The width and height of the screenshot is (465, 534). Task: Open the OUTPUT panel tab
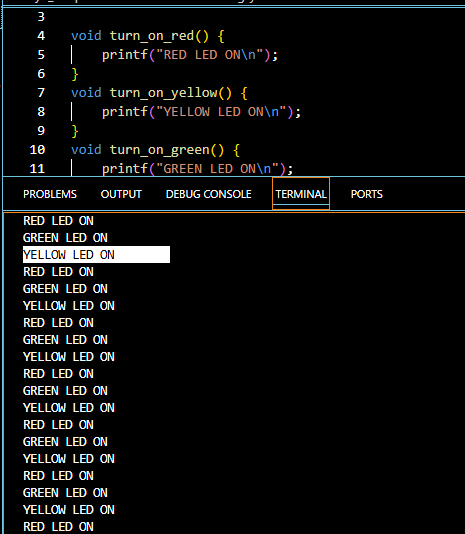[121, 194]
